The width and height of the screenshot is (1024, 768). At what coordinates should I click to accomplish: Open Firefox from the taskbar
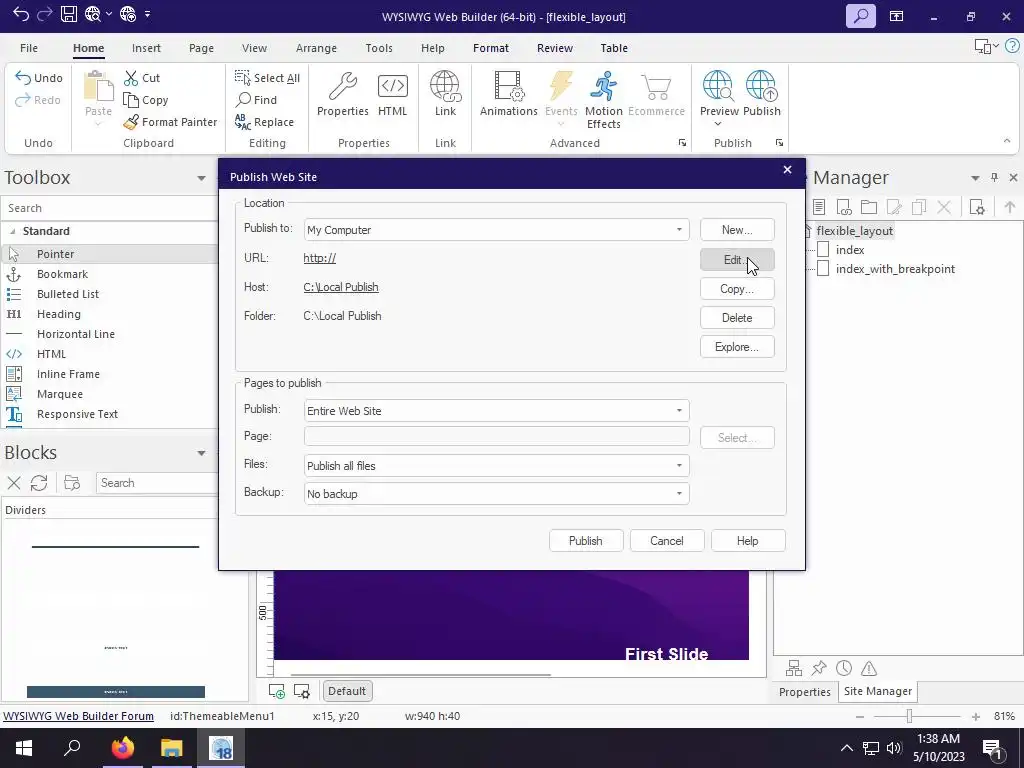pos(122,748)
